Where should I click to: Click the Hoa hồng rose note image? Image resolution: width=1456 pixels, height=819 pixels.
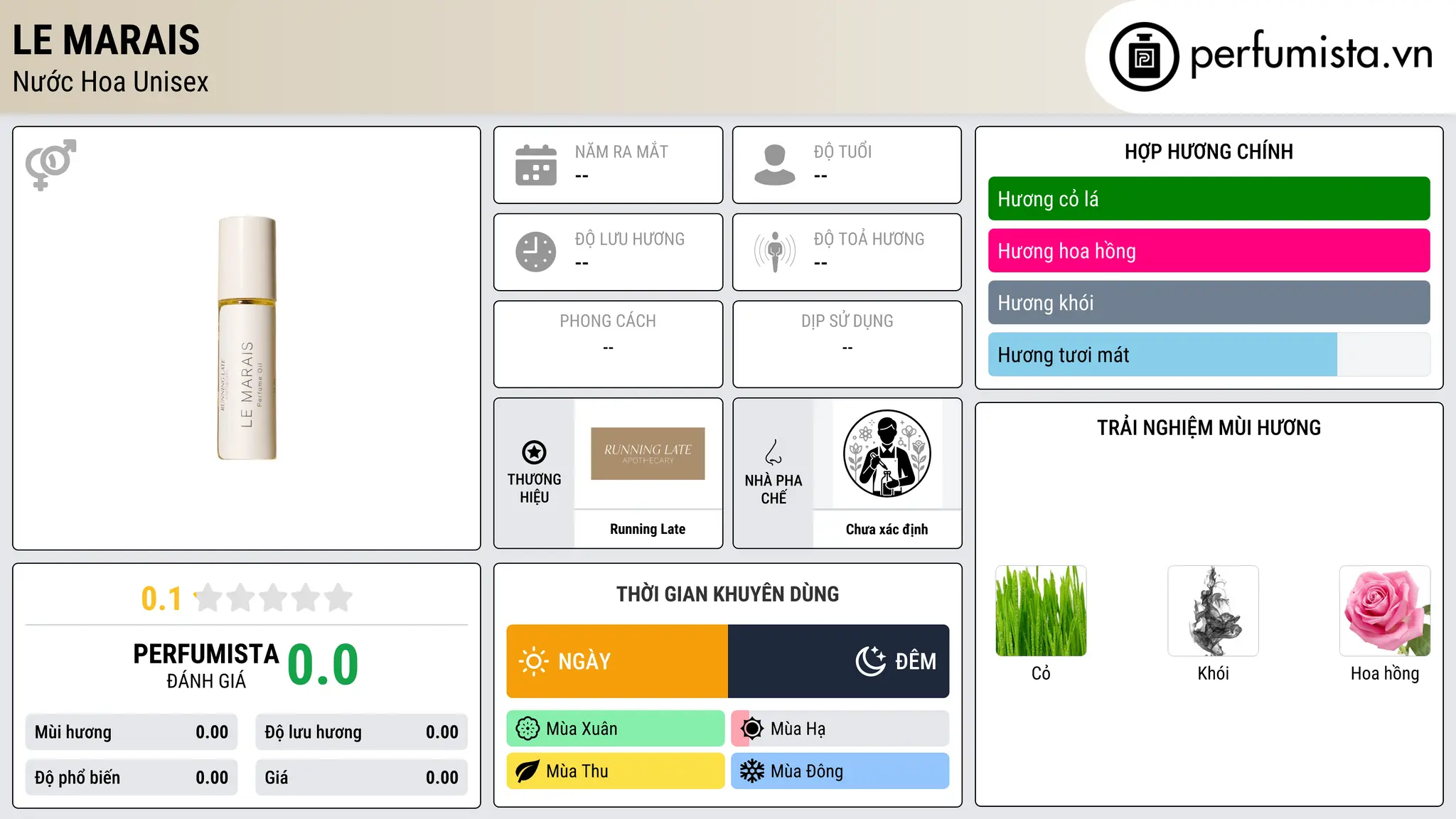tap(1385, 611)
